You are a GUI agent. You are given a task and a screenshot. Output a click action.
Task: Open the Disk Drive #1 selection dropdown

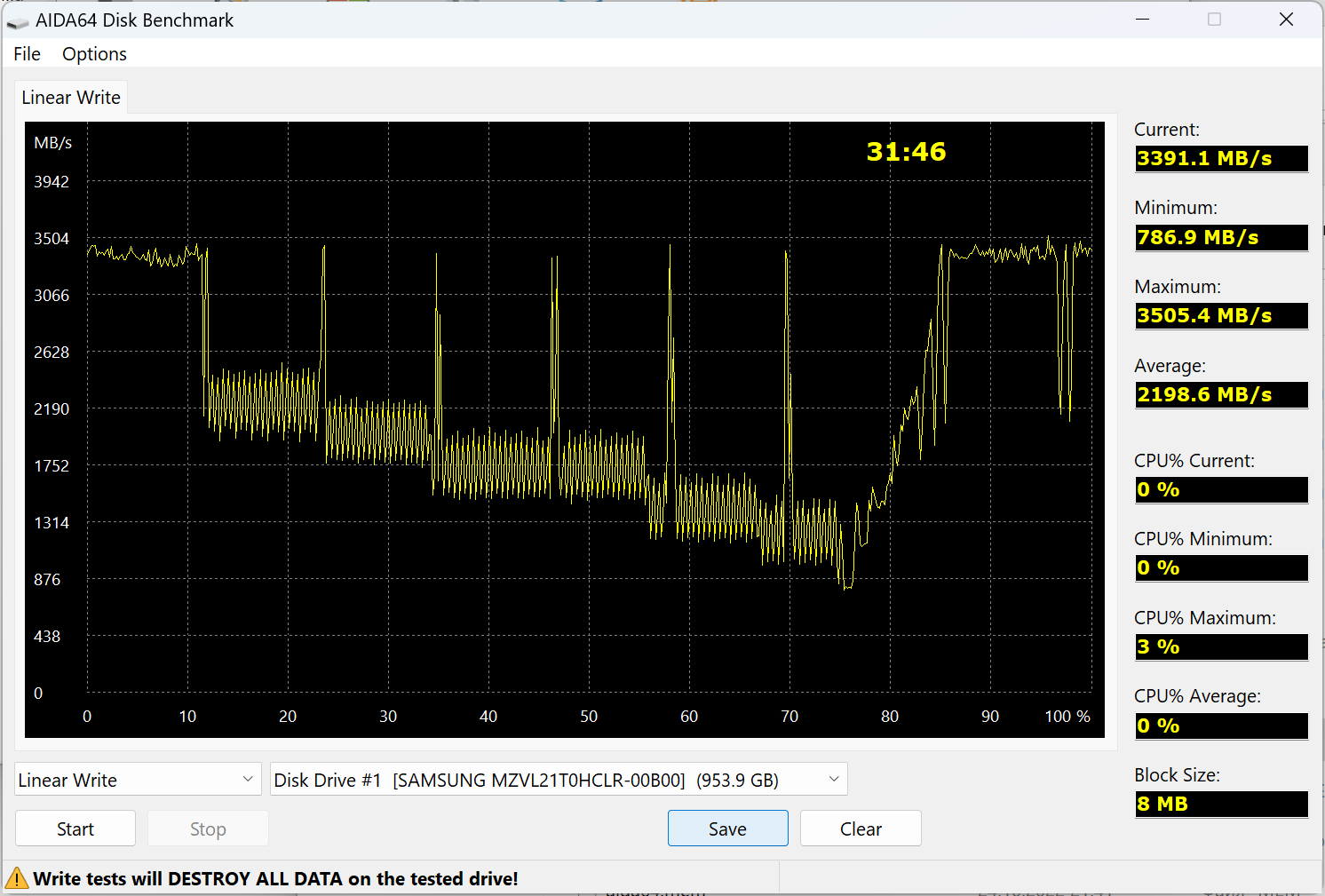pos(559,780)
